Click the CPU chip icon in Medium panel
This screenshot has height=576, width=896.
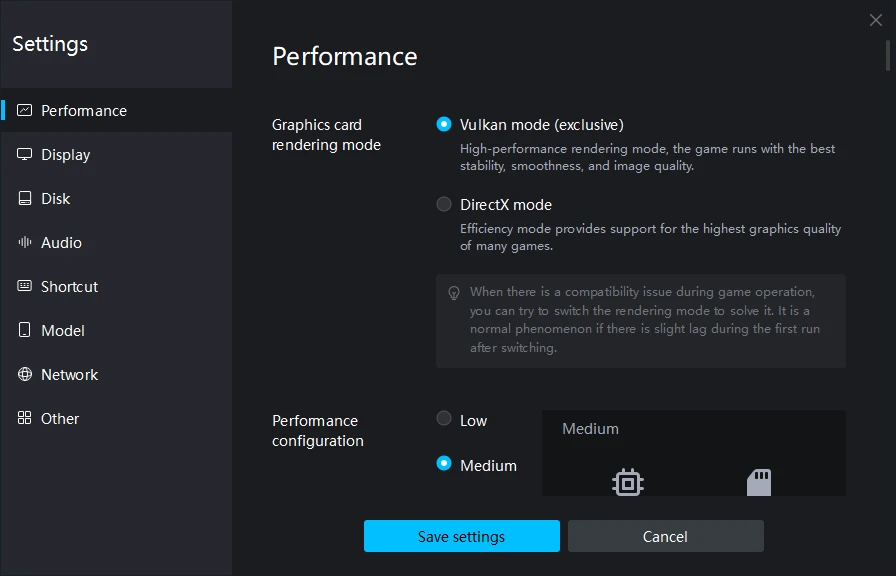[x=628, y=483]
